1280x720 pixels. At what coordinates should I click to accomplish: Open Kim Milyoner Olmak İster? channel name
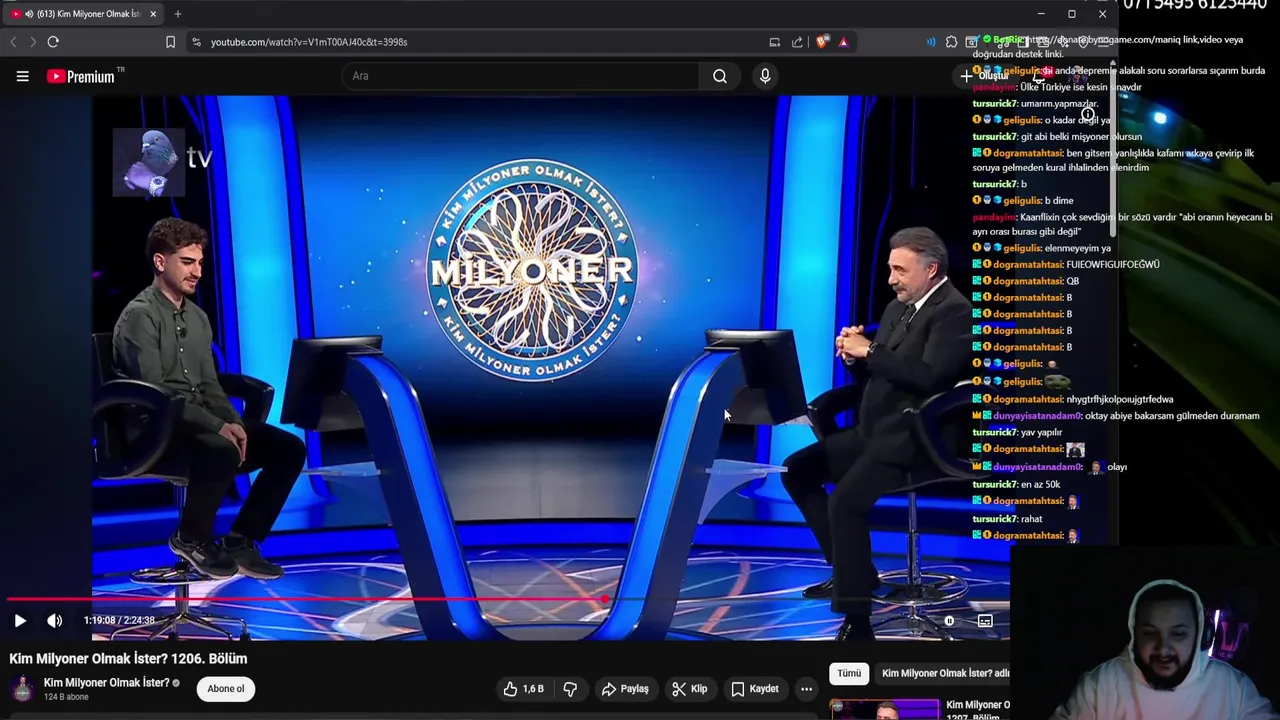point(106,683)
